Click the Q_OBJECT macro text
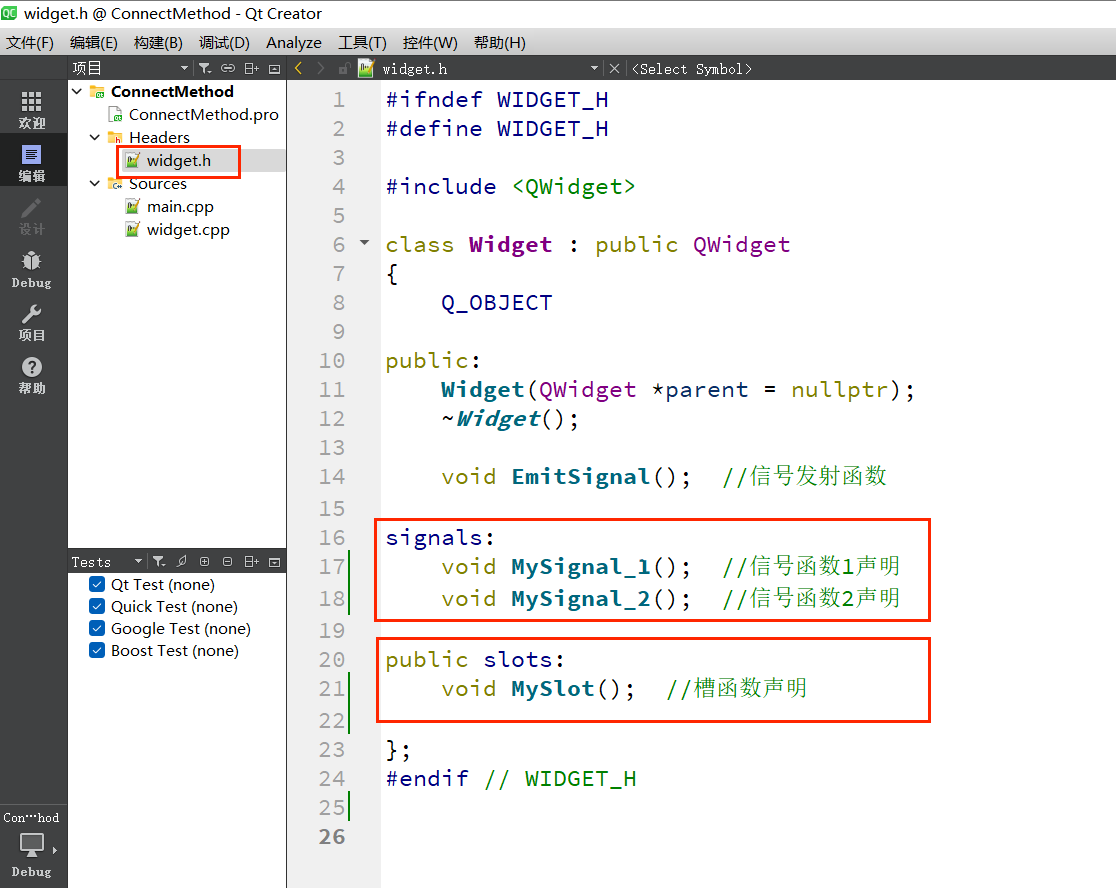The image size is (1116, 888). (x=497, y=302)
